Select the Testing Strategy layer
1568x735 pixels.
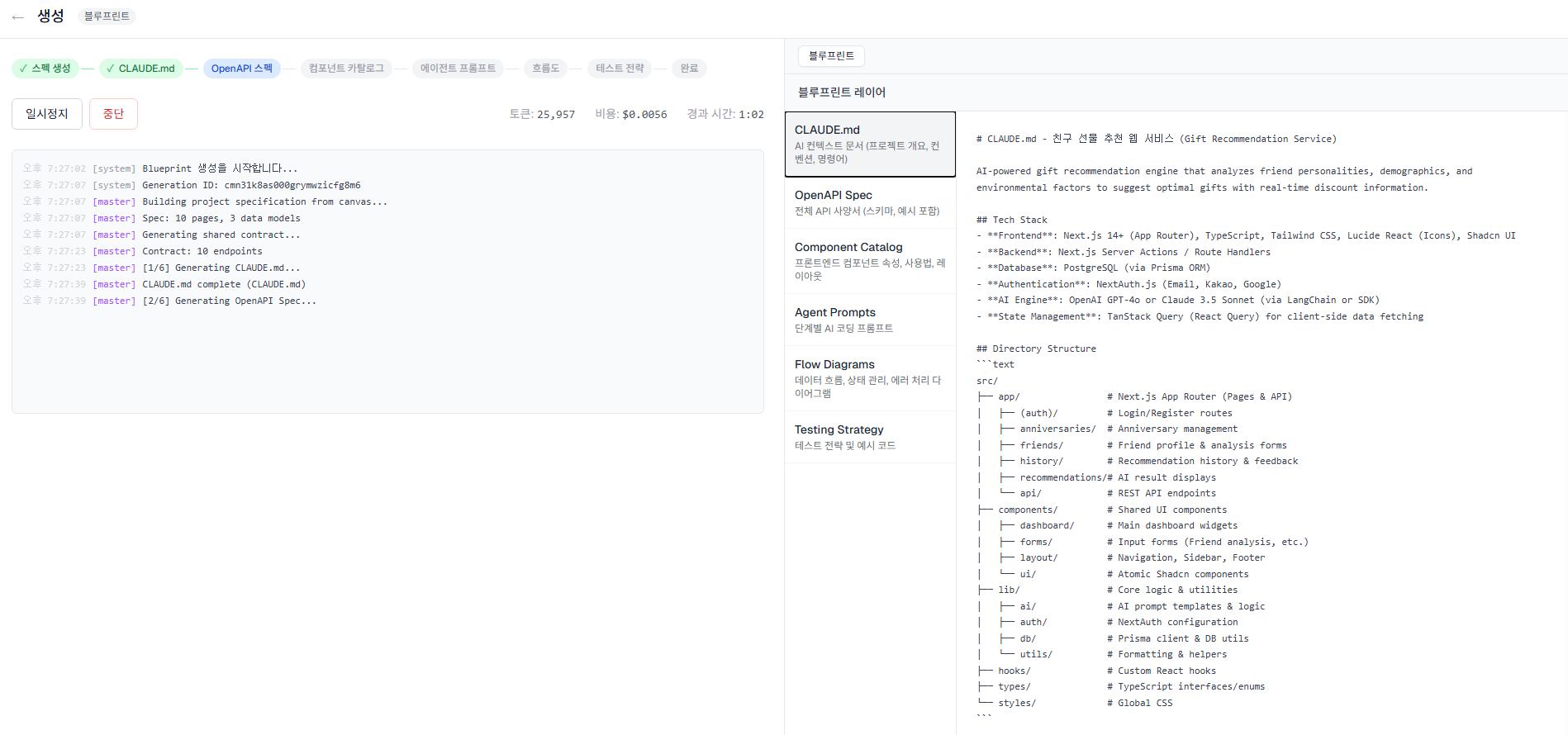[869, 437]
